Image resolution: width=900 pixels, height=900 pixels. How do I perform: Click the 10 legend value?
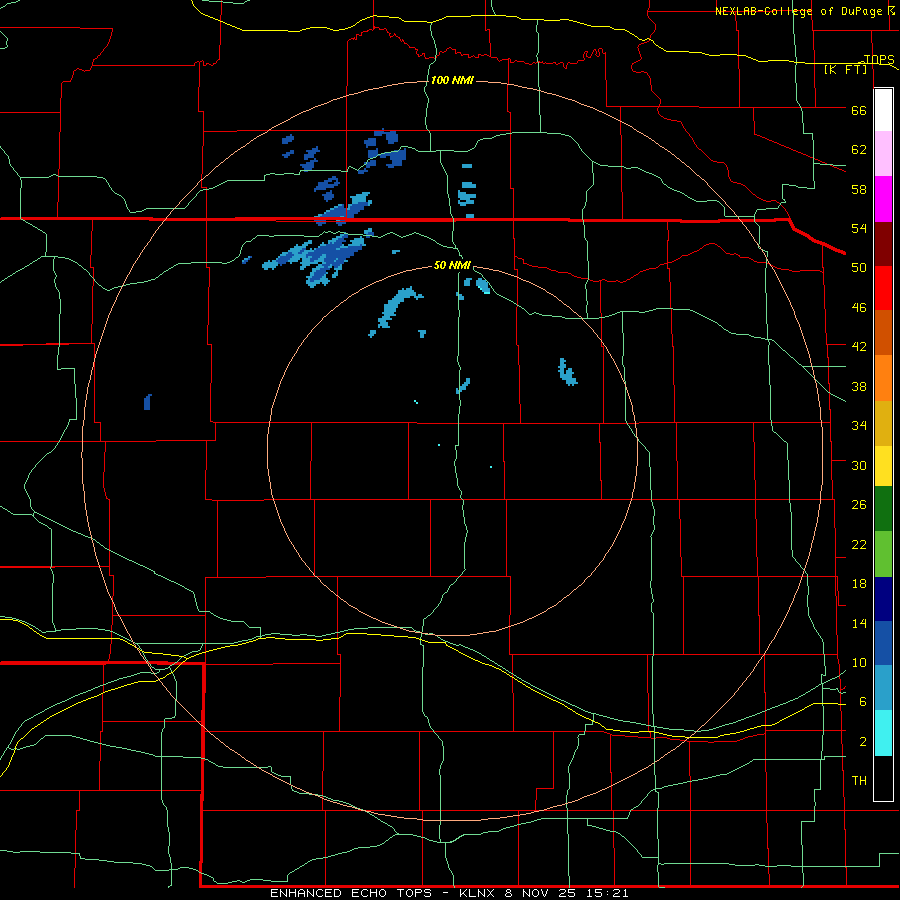tap(859, 663)
